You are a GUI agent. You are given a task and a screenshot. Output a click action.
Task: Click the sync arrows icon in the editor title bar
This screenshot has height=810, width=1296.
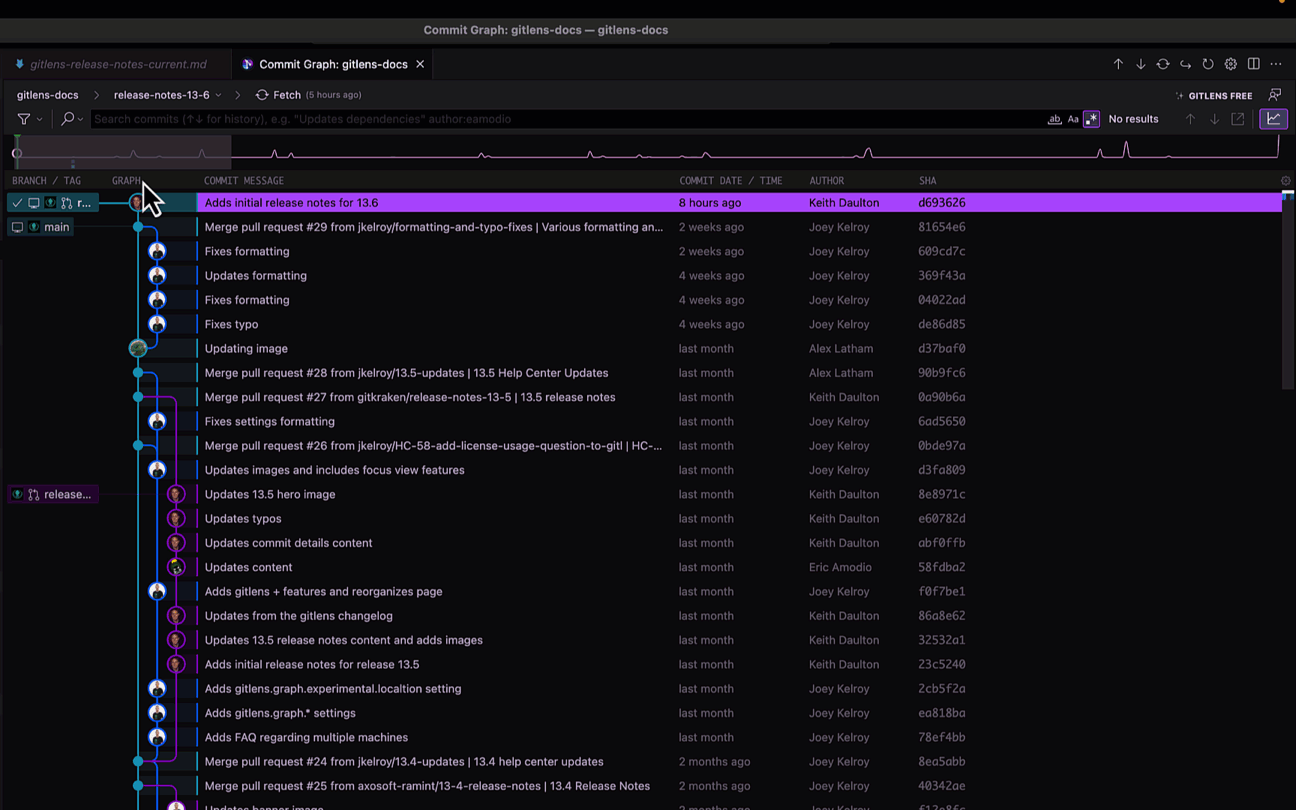click(x=1163, y=64)
